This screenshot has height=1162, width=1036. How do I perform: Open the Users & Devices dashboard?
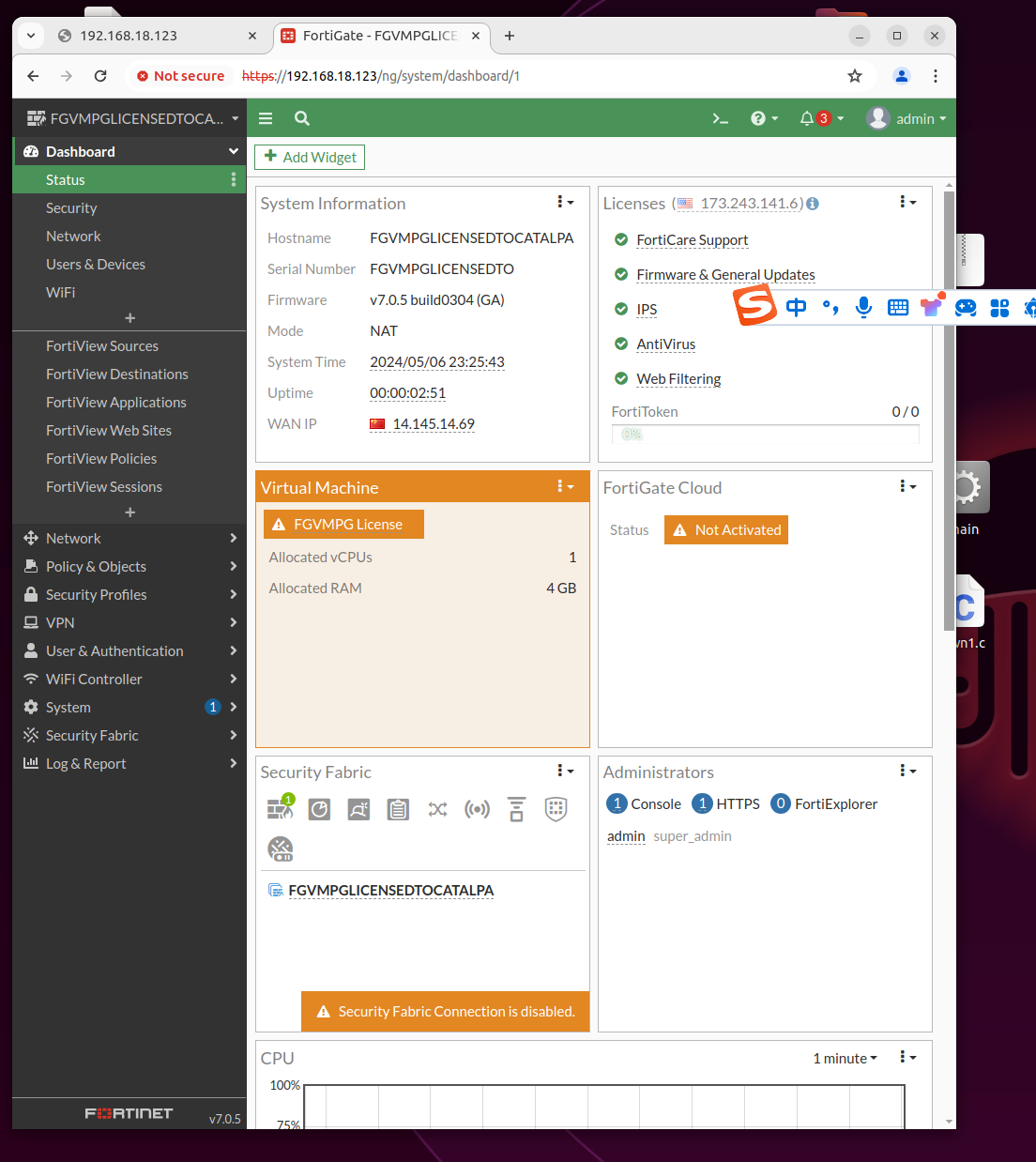click(x=96, y=264)
